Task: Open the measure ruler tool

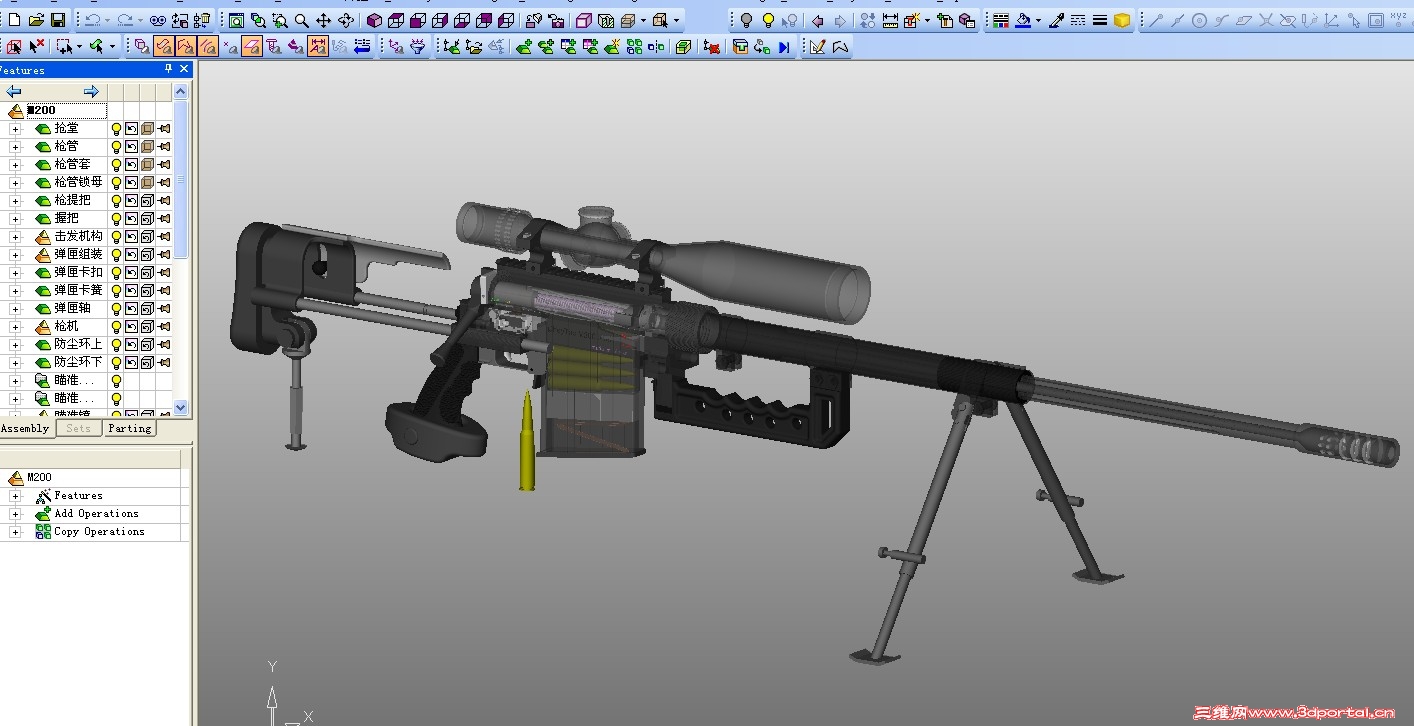Action: (x=890, y=20)
